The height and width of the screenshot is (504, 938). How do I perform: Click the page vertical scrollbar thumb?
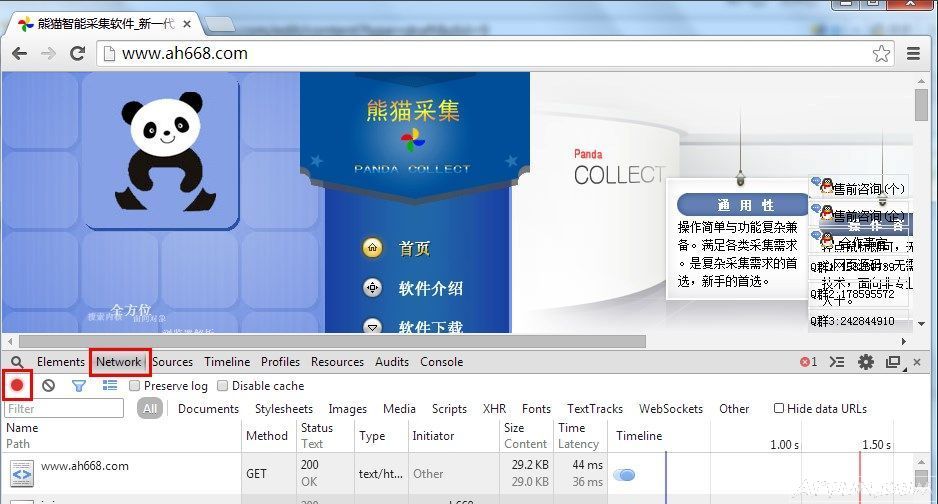(921, 105)
